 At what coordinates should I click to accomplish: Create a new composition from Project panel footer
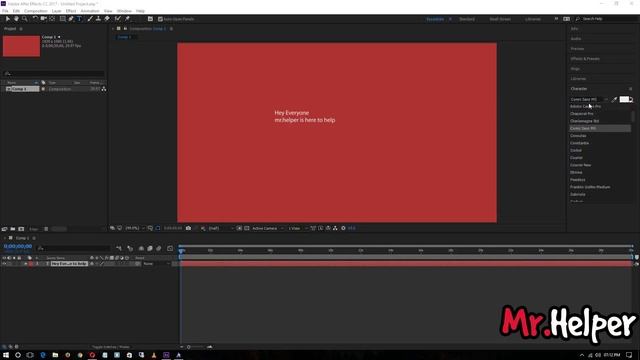[21, 229]
